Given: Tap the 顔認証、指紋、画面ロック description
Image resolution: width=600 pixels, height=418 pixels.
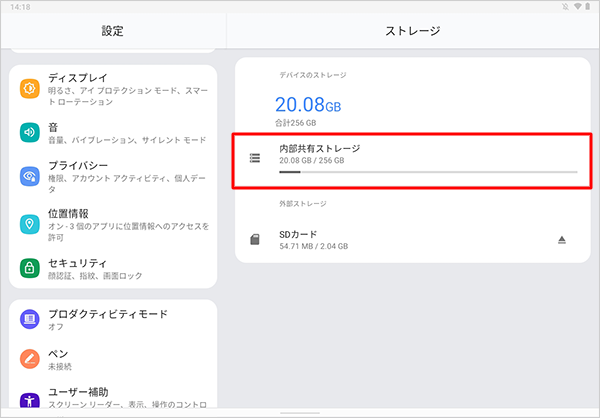Looking at the screenshot, I should coord(95,276).
